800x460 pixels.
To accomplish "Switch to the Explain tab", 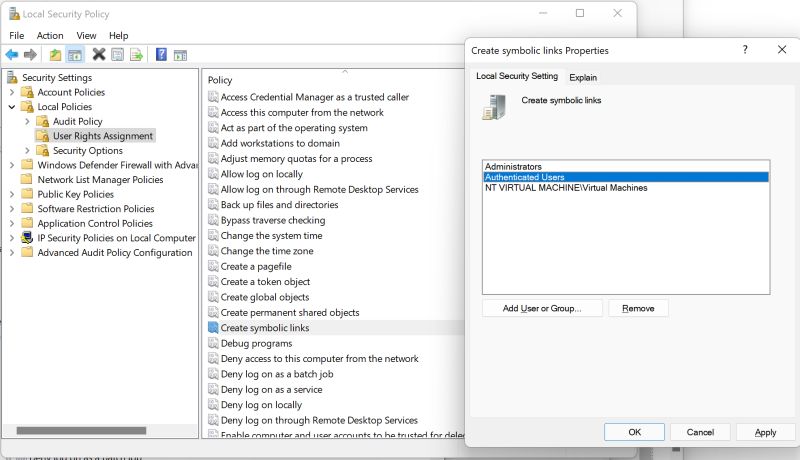I will click(x=583, y=78).
